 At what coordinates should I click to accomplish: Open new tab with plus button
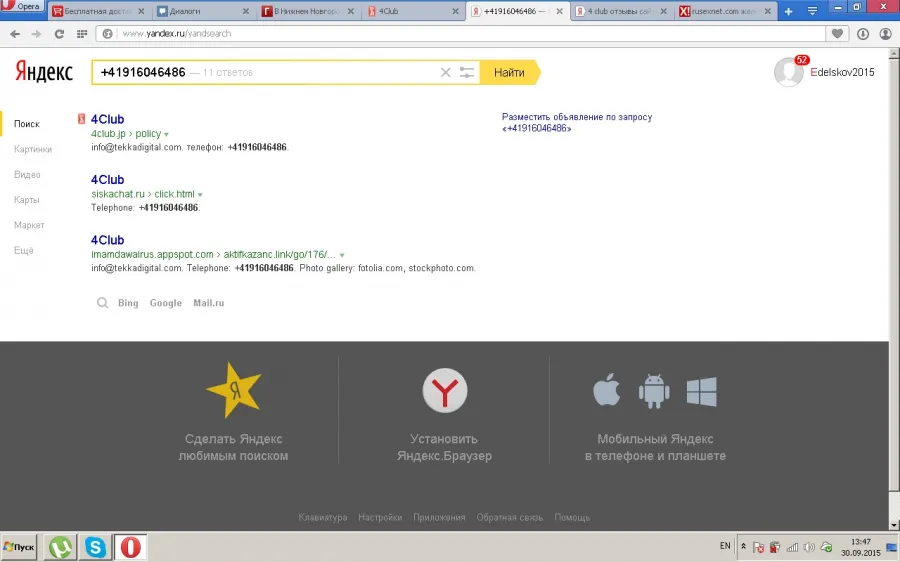[x=789, y=11]
